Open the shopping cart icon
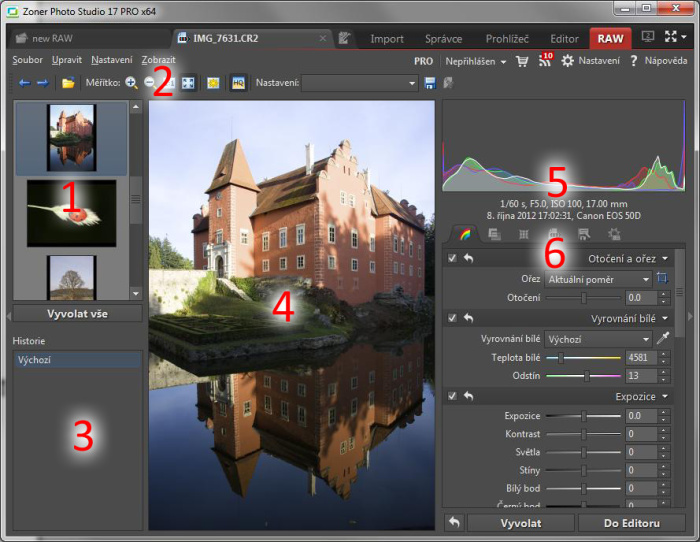 [x=521, y=61]
